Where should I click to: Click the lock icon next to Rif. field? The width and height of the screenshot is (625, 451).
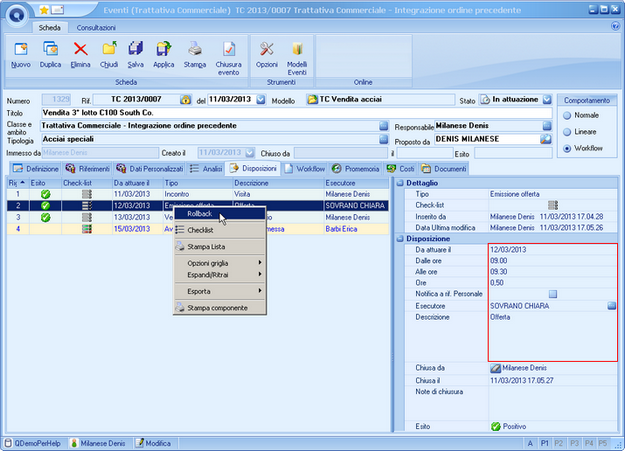[185, 100]
